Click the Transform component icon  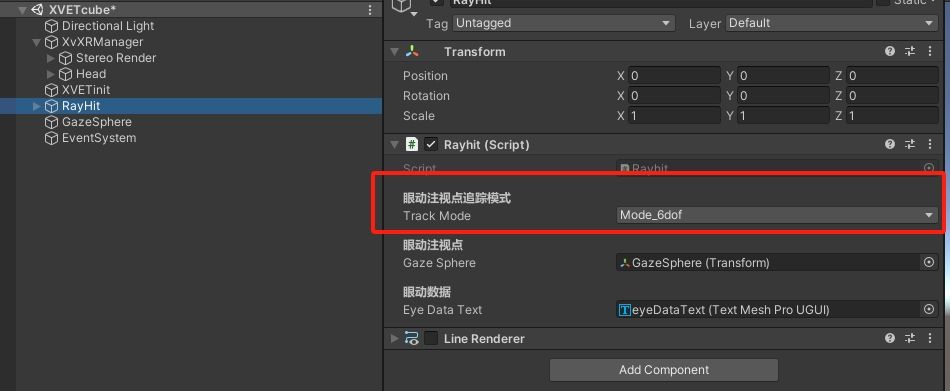pos(412,52)
